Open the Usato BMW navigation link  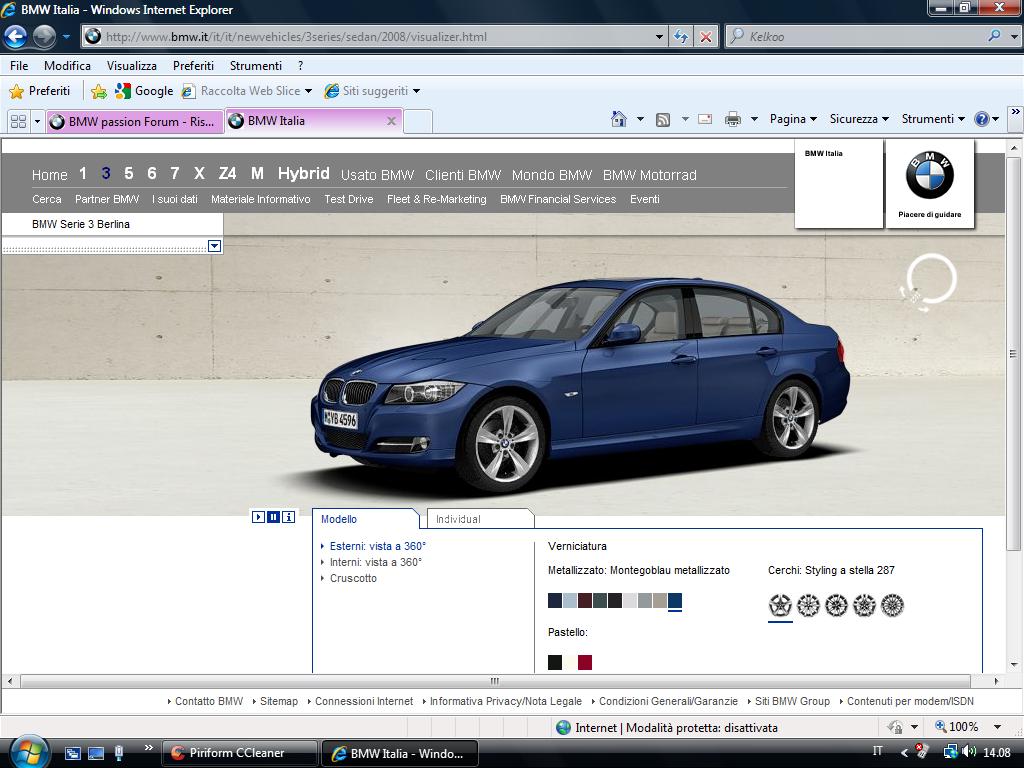(377, 175)
